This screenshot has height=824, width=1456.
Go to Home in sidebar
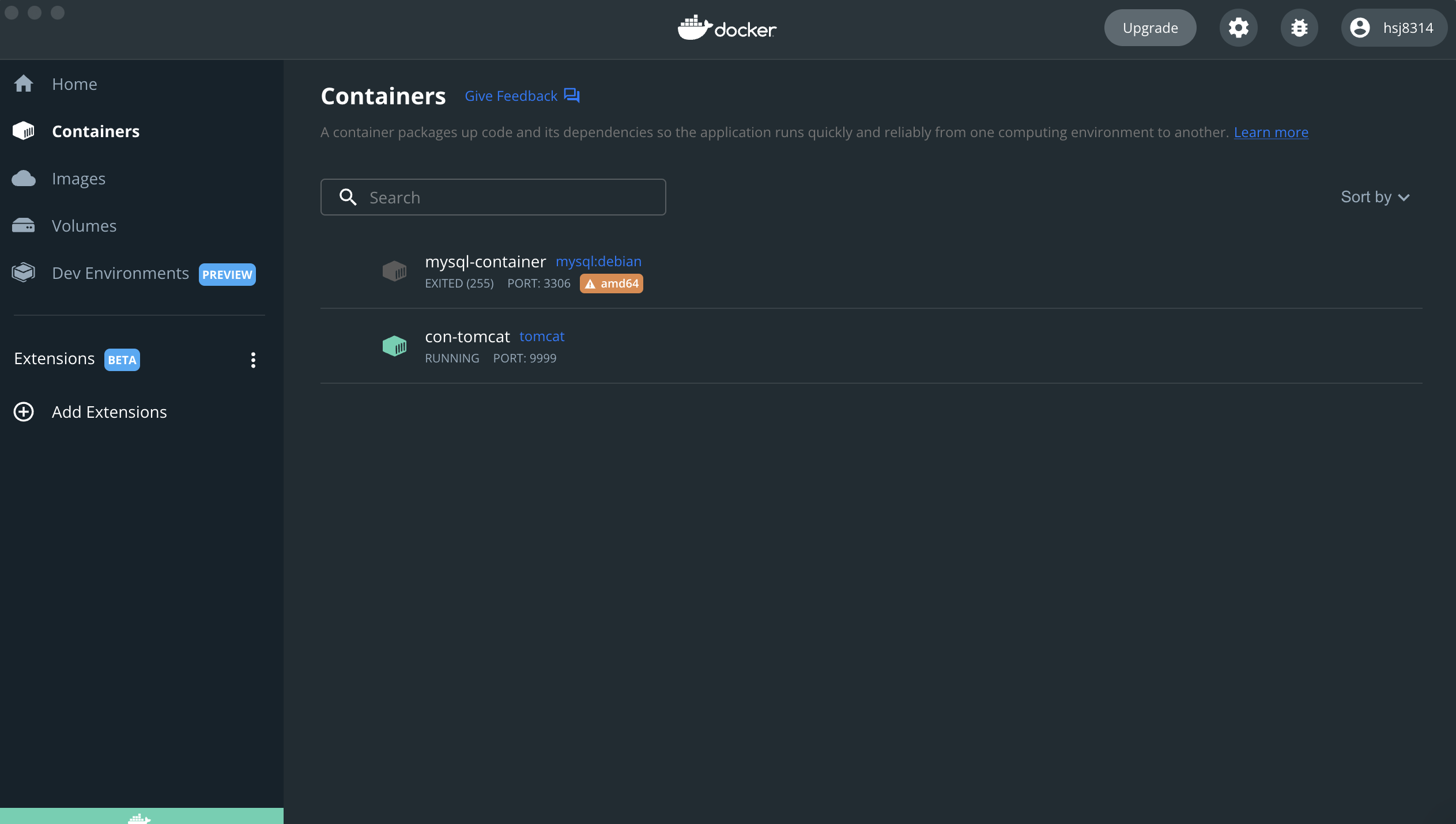click(74, 84)
